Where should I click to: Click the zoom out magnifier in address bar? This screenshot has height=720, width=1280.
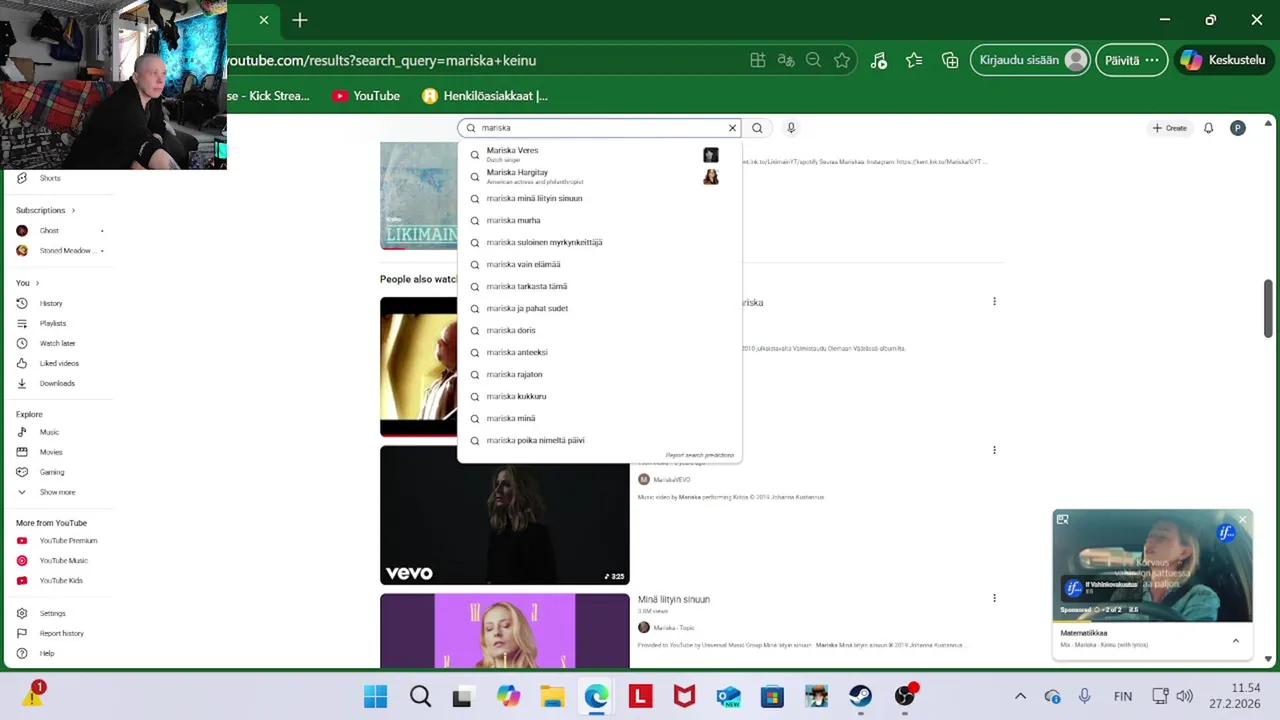(814, 60)
